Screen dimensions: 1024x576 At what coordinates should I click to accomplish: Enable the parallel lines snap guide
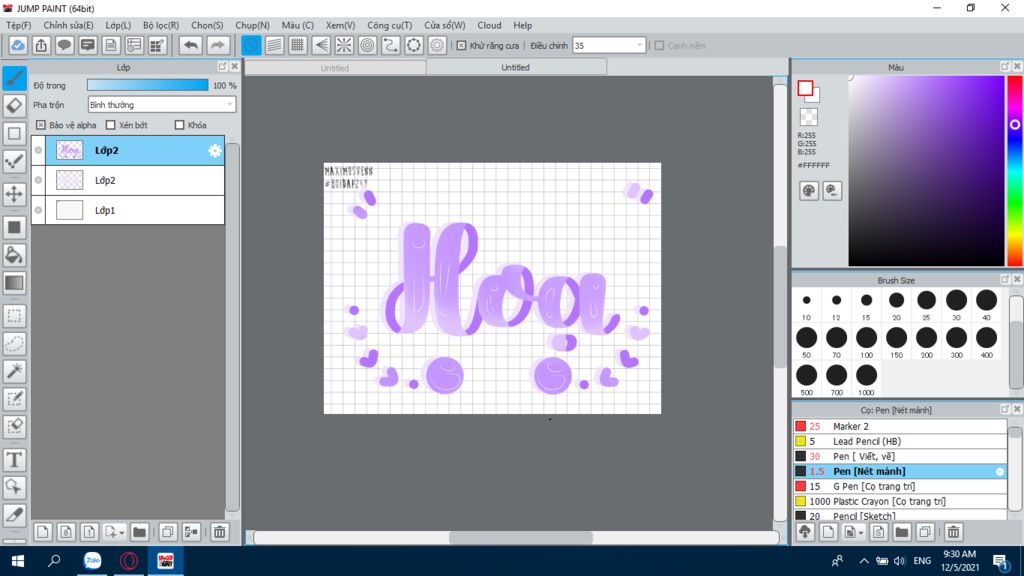click(274, 45)
